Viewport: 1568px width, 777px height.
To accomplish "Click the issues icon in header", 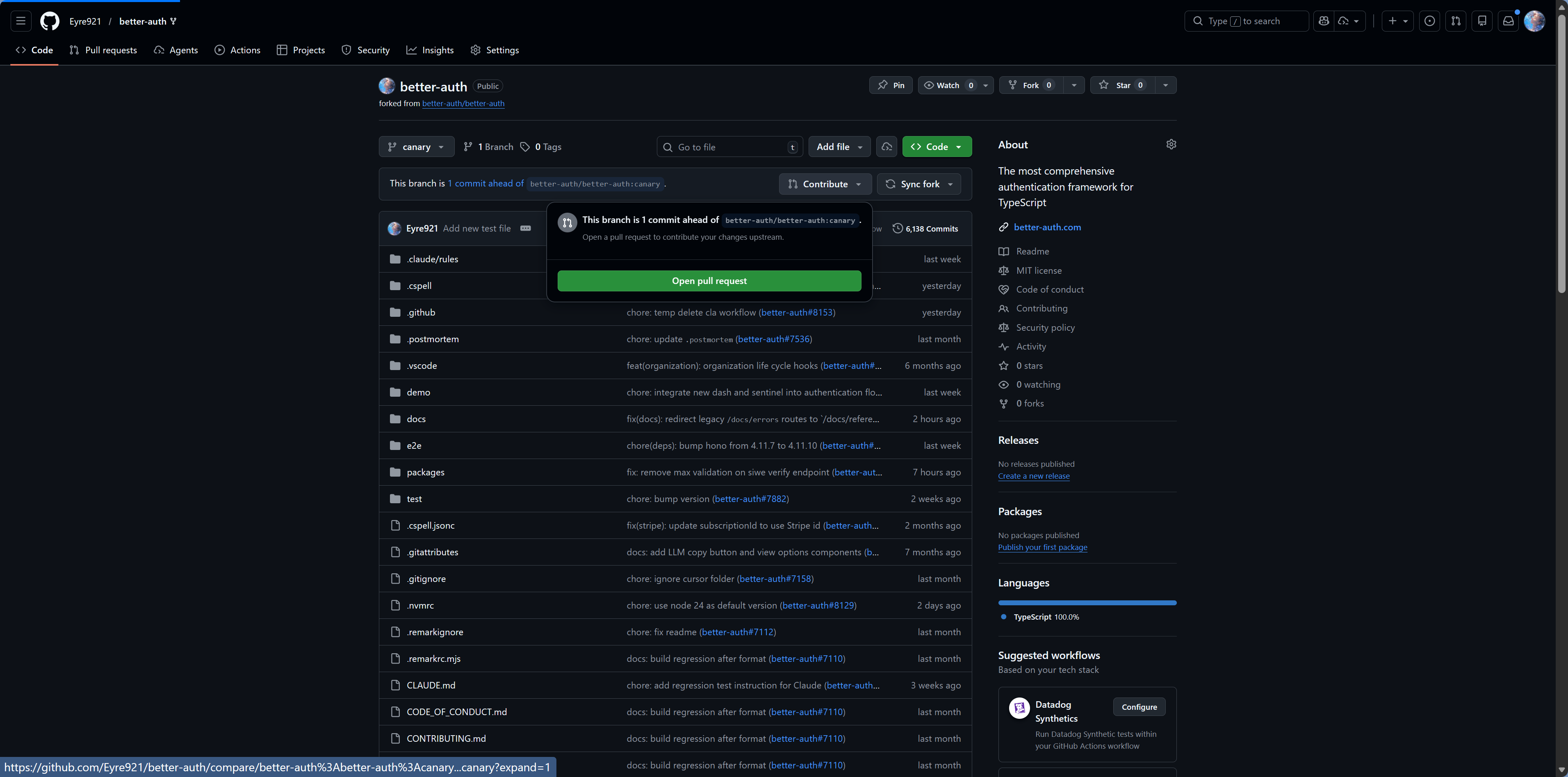I will point(1429,21).
